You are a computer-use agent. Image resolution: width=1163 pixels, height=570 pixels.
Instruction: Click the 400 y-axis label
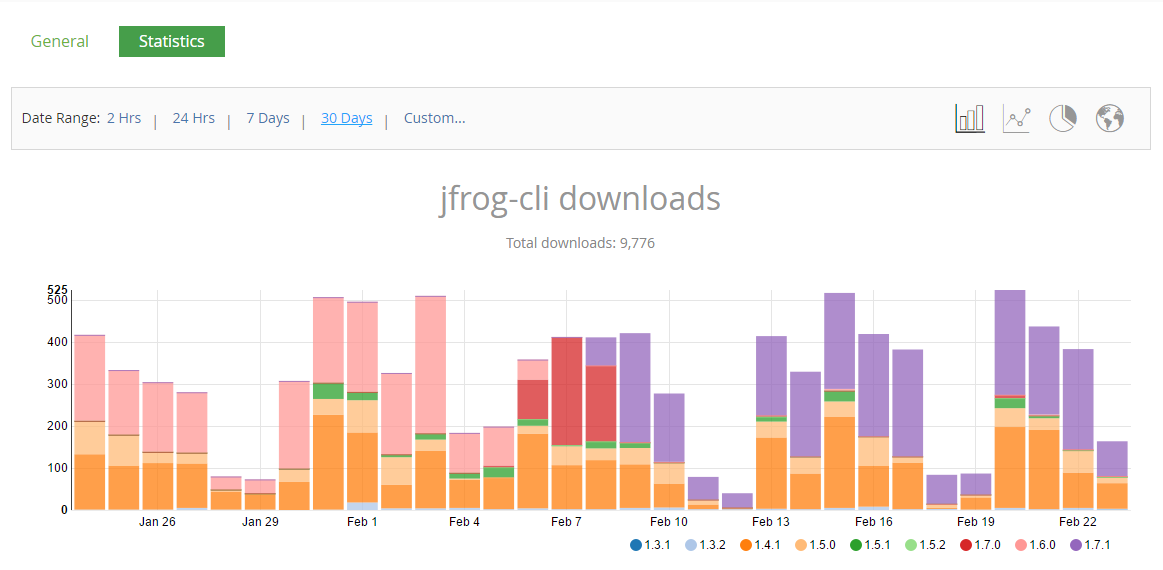(57, 342)
